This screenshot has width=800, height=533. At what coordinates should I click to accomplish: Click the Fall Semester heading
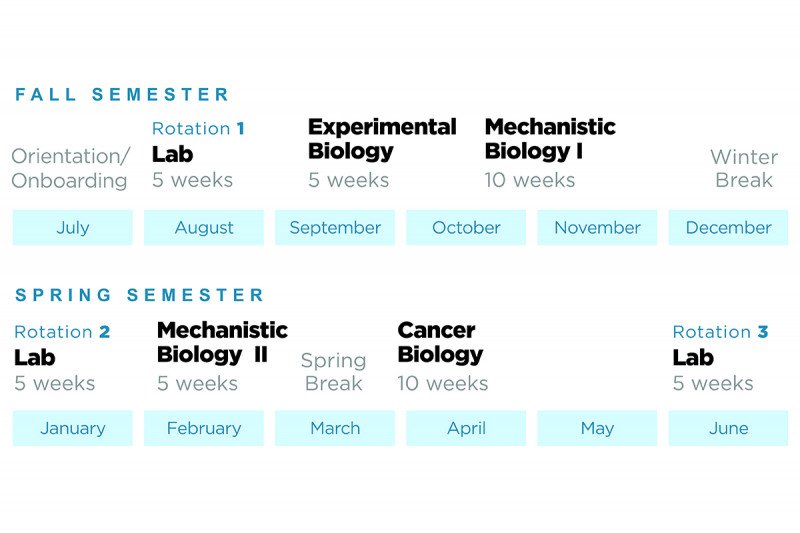point(122,95)
